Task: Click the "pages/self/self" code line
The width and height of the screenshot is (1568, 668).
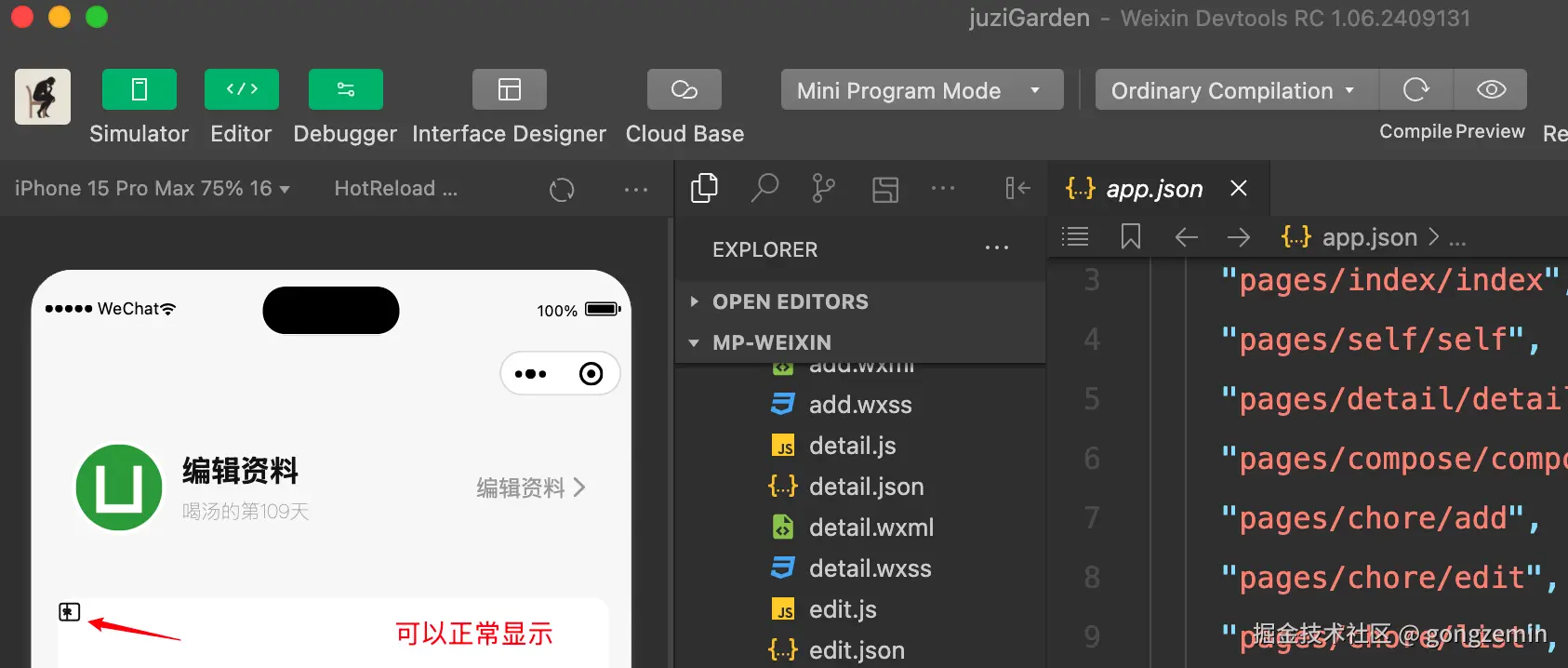Action: click(x=1381, y=340)
